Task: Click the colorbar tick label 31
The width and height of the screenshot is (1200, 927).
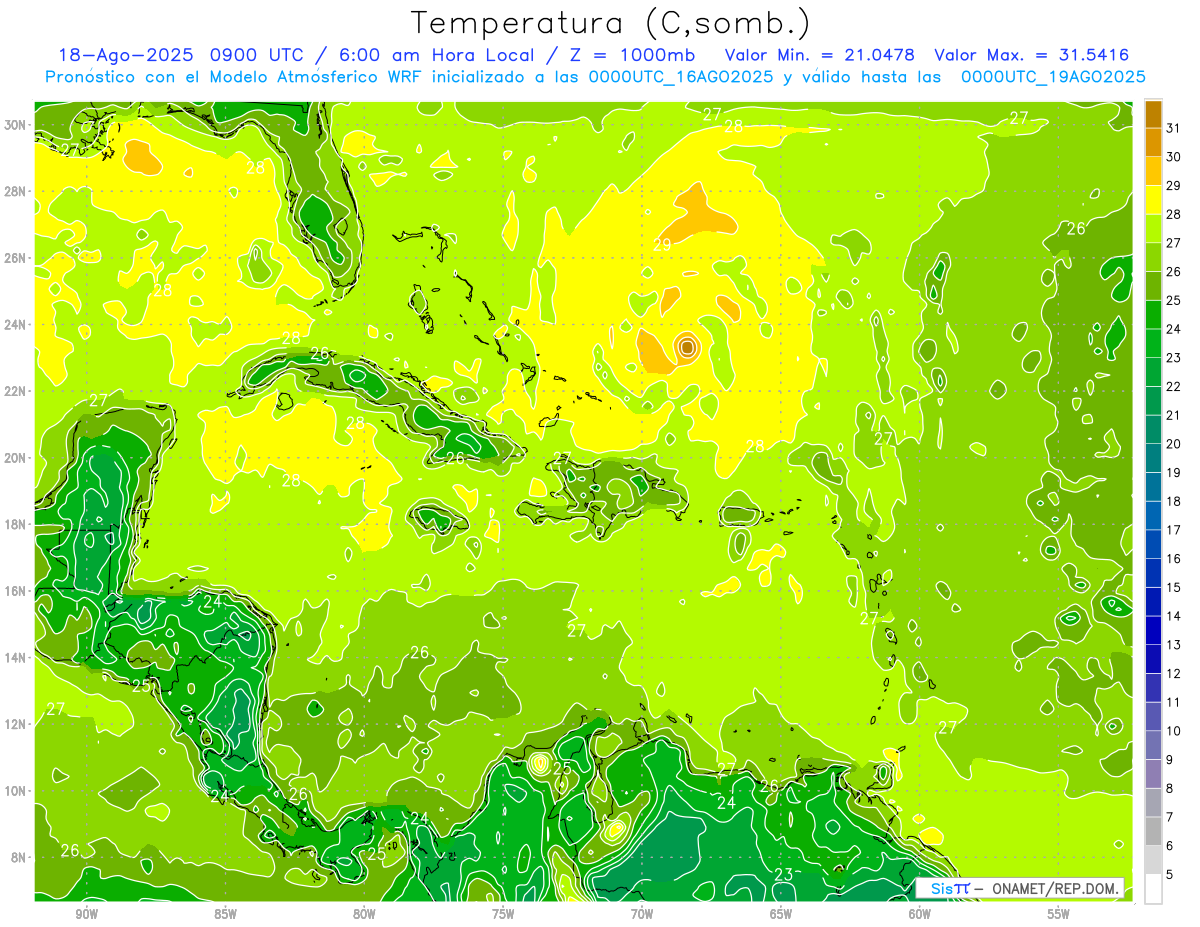Action: coord(1174,128)
